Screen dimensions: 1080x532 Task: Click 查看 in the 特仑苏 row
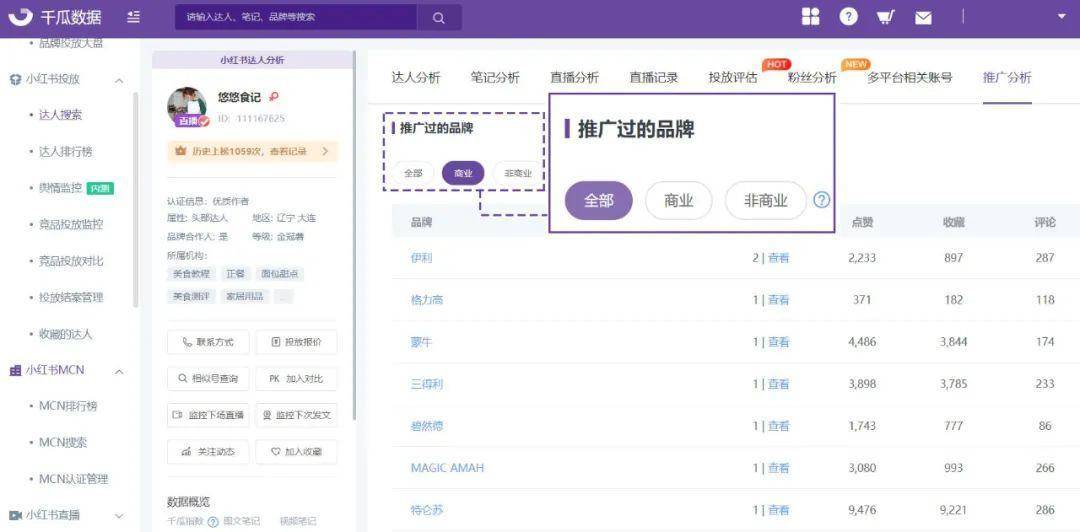point(779,510)
